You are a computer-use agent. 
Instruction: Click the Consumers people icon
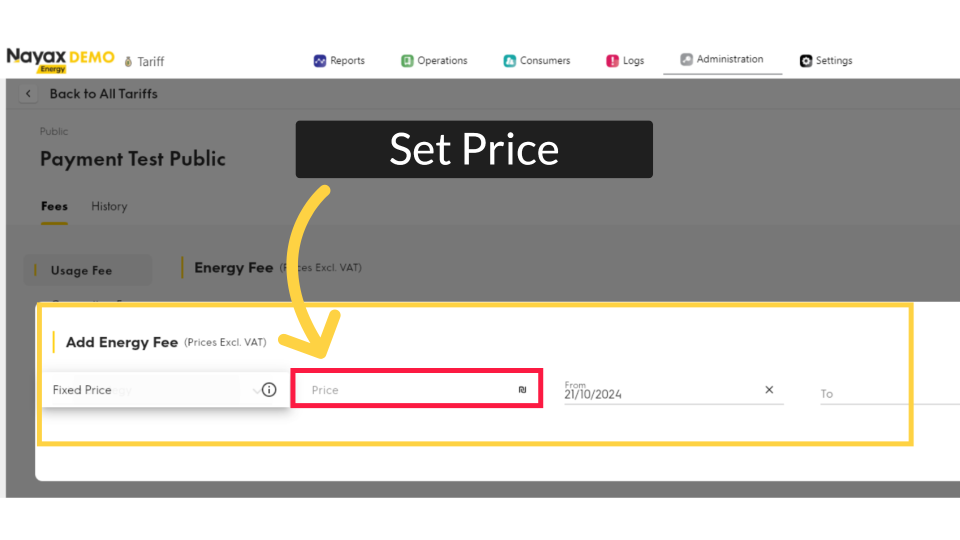point(510,61)
